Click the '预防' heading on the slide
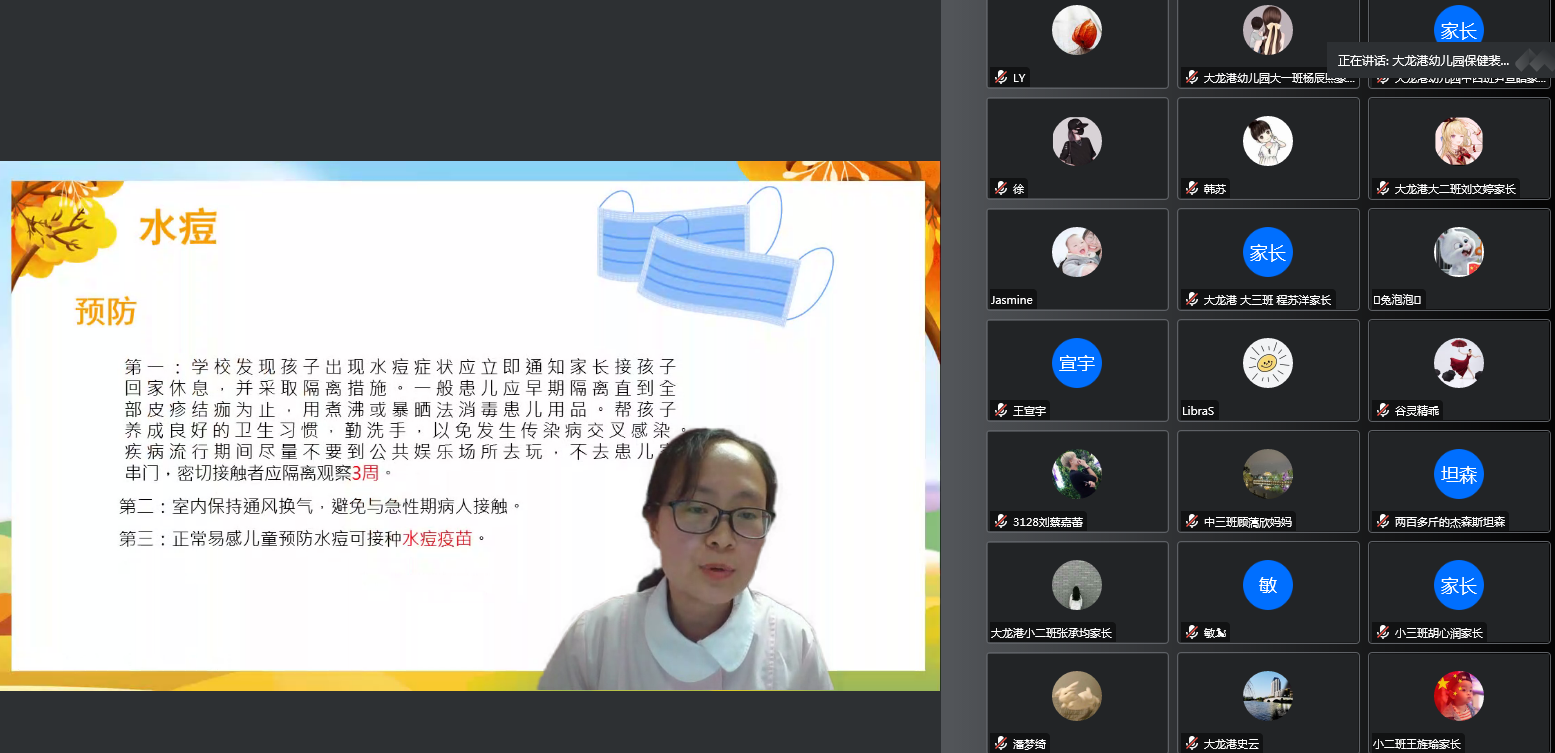 [x=105, y=312]
